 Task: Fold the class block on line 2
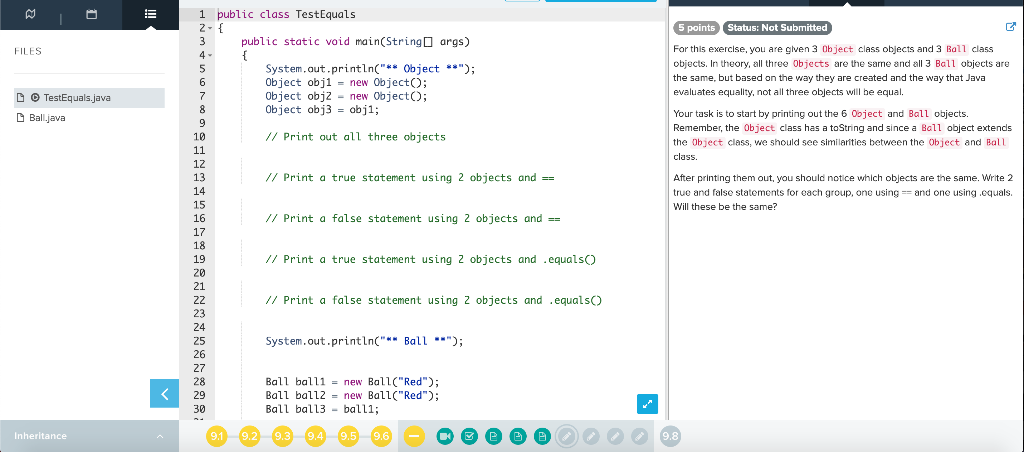coord(210,28)
